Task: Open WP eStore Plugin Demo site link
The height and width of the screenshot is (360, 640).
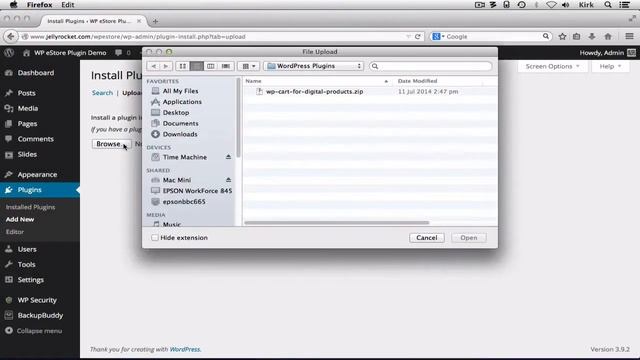Action: point(65,53)
